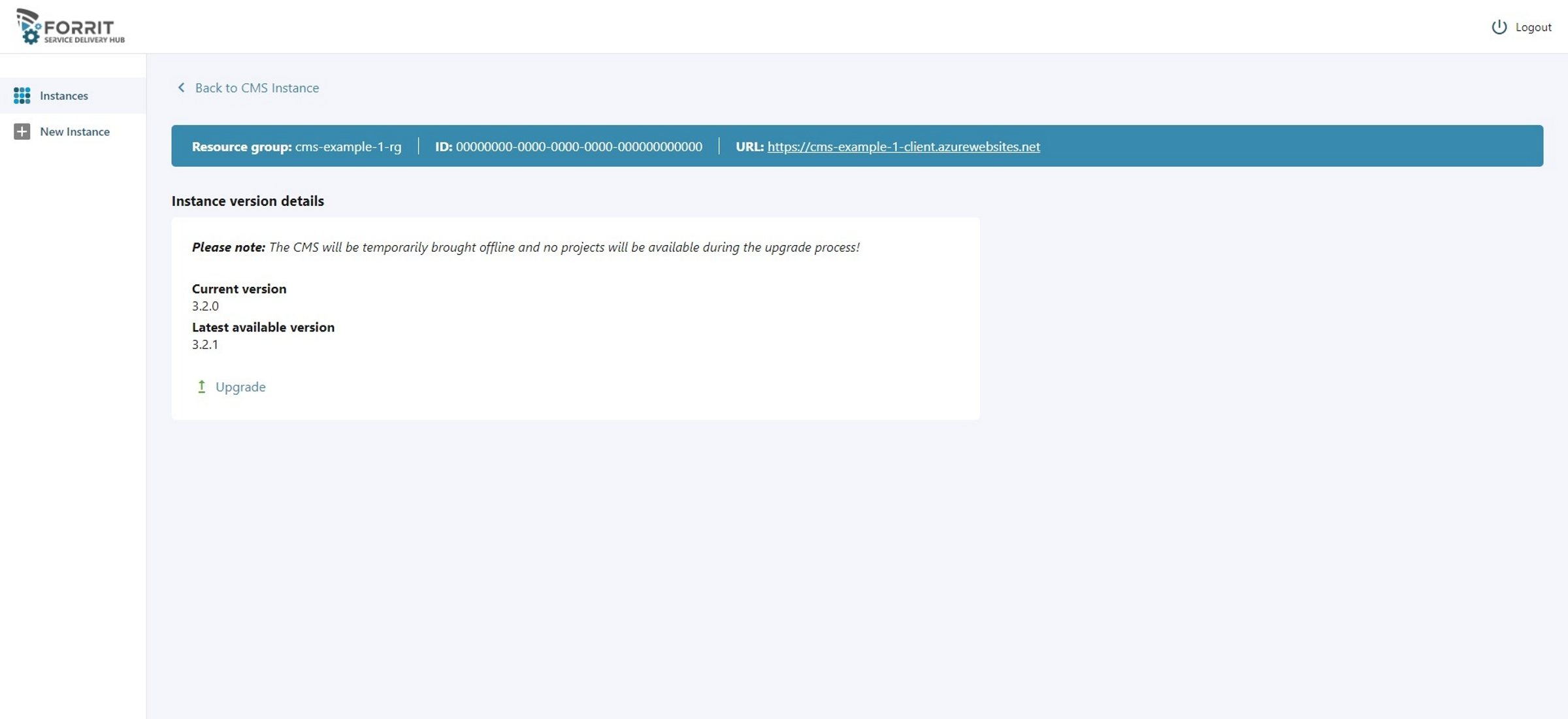1568x719 pixels.
Task: Click the latest version number 3.2.1
Action: 205,344
